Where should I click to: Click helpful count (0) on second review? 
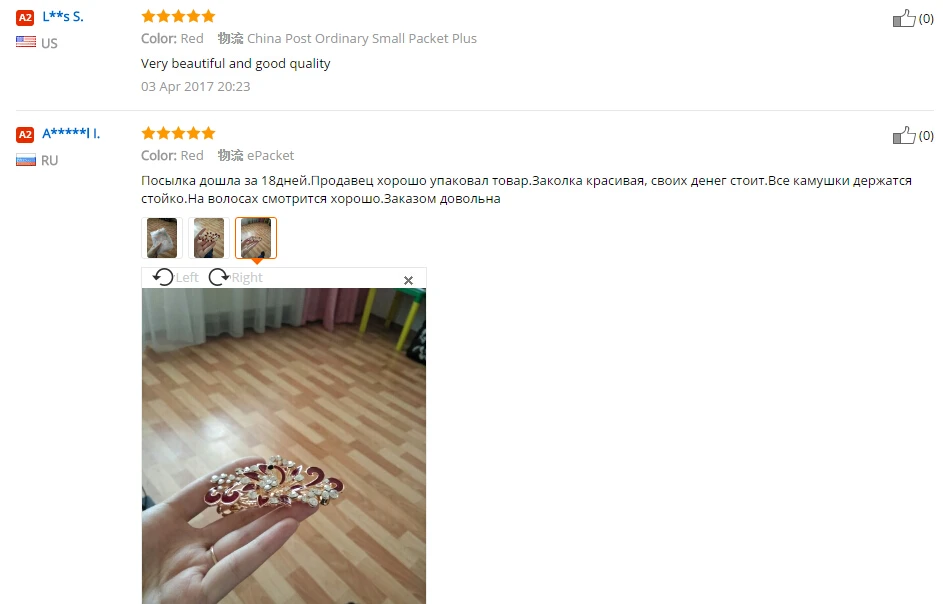[x=926, y=135]
